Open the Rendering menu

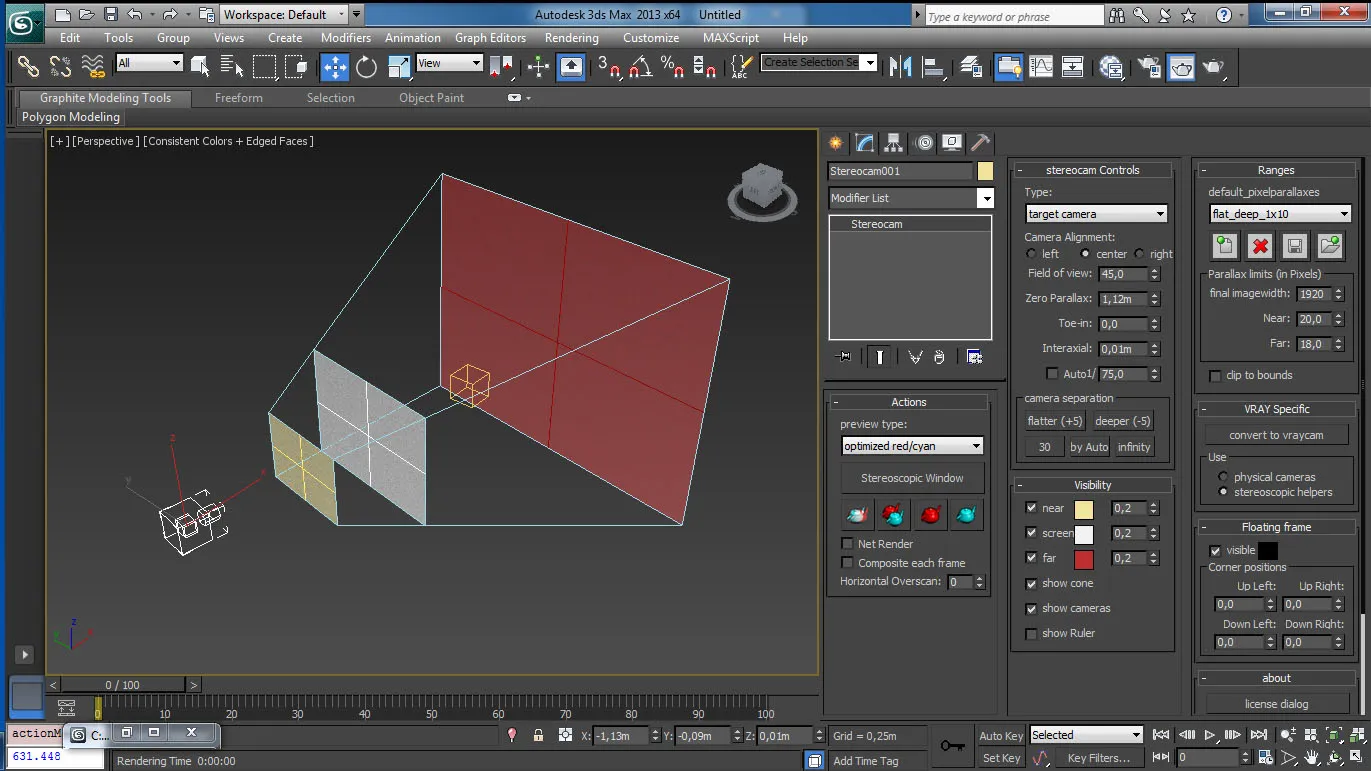tap(571, 38)
